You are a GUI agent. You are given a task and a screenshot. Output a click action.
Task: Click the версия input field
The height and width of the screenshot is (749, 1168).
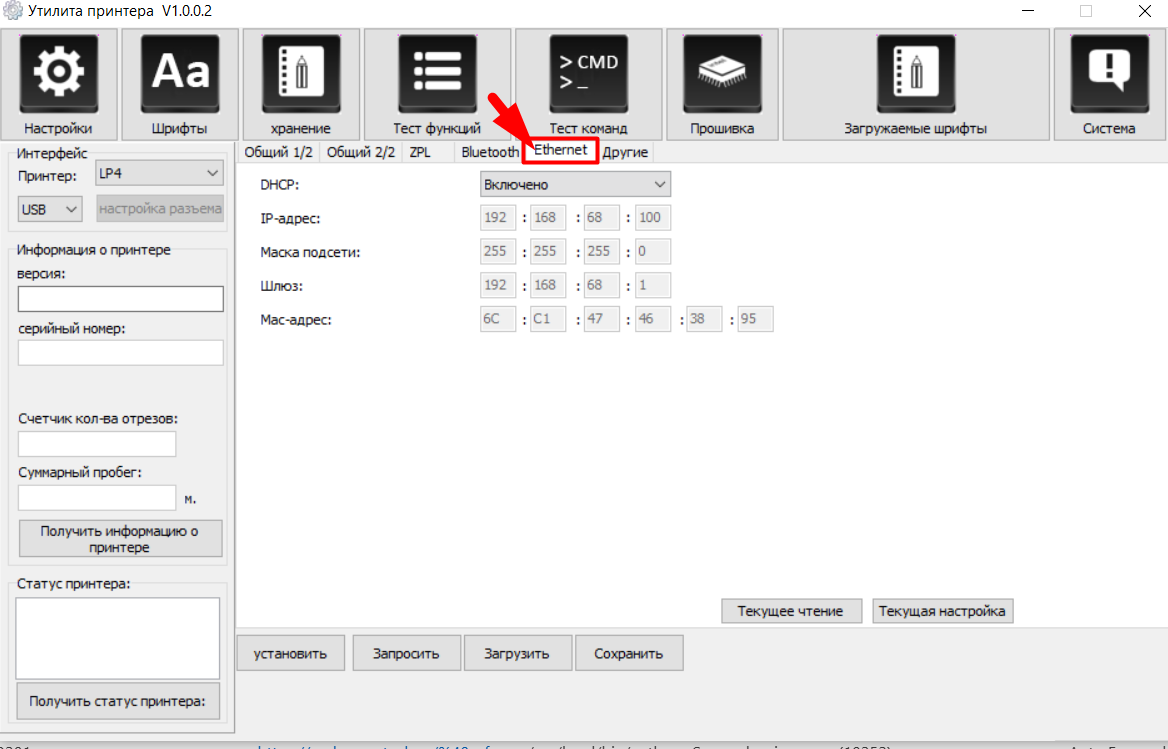point(120,299)
